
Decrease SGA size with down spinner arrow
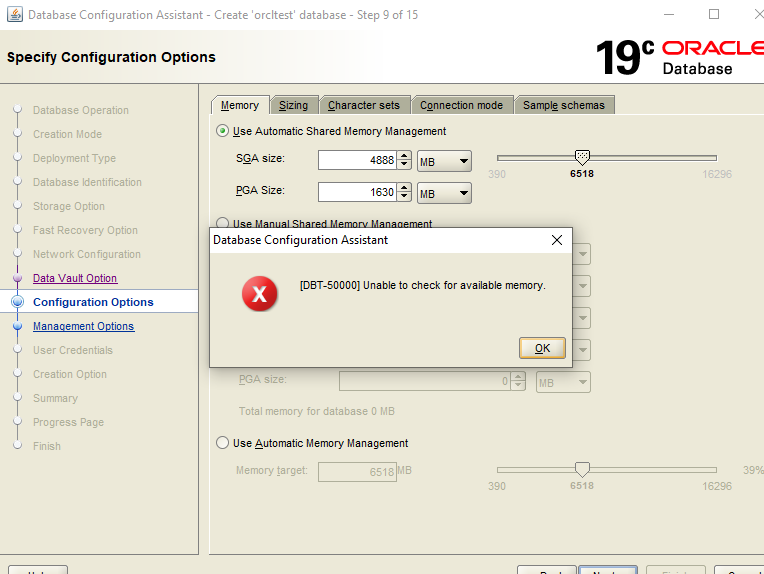pos(404,165)
